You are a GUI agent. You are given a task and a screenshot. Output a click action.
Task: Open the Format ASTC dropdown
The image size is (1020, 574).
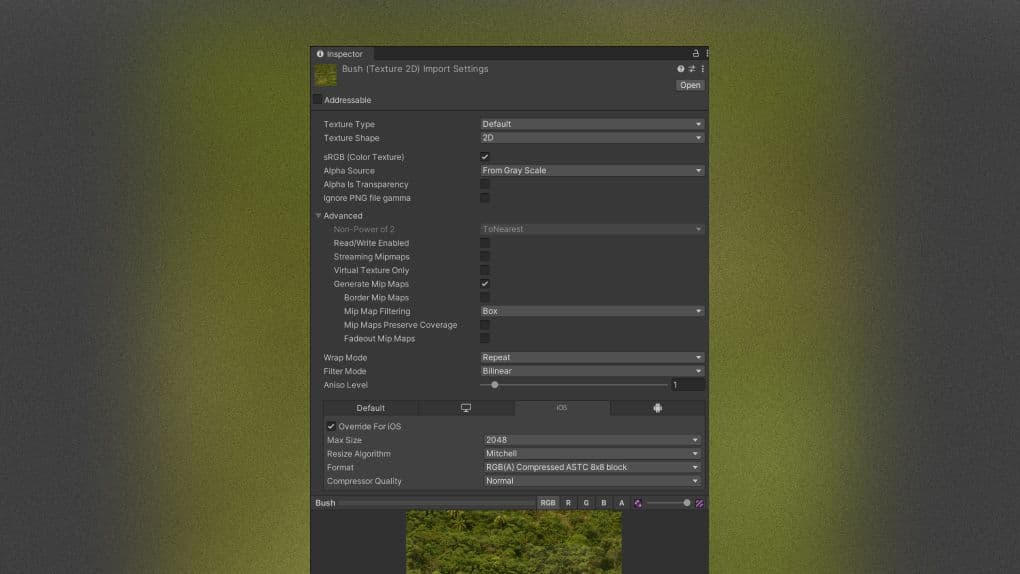(592, 467)
